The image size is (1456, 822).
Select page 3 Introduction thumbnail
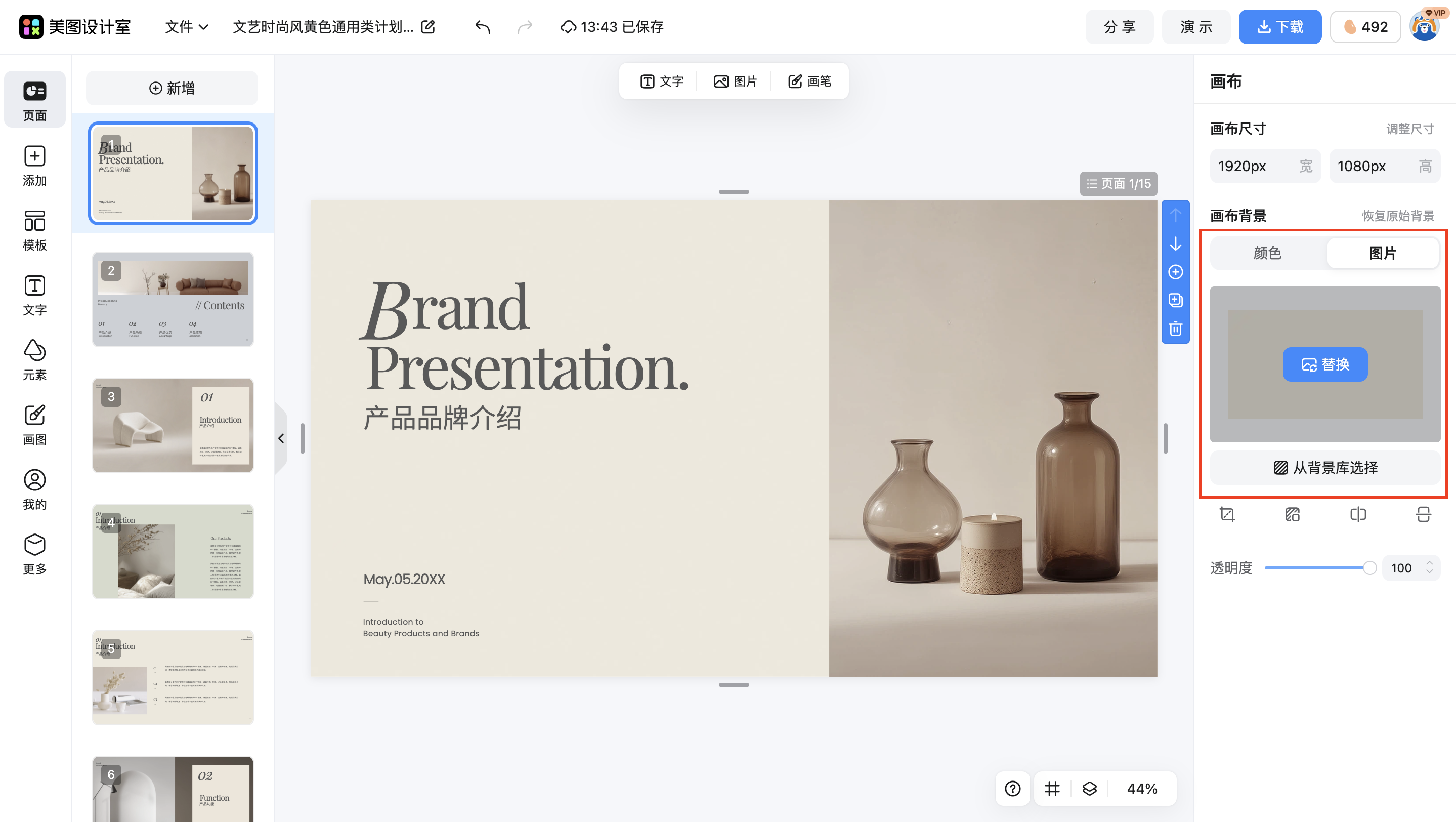pyautogui.click(x=173, y=425)
